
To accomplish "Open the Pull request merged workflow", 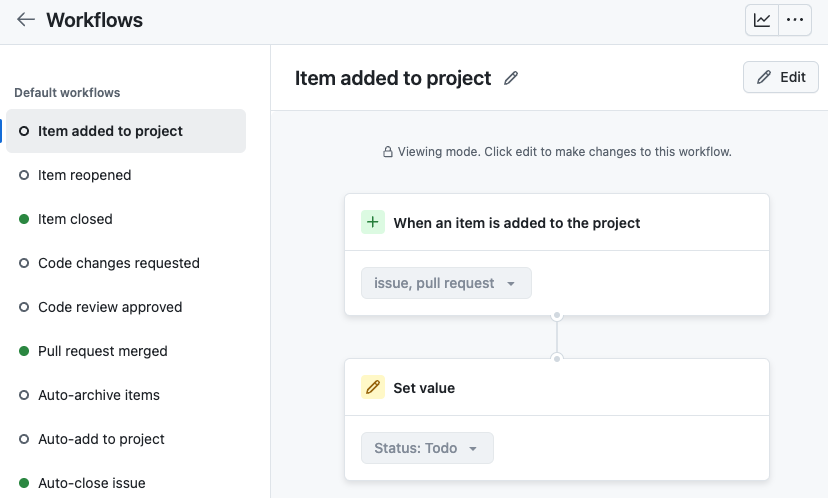I will tap(126, 351).
